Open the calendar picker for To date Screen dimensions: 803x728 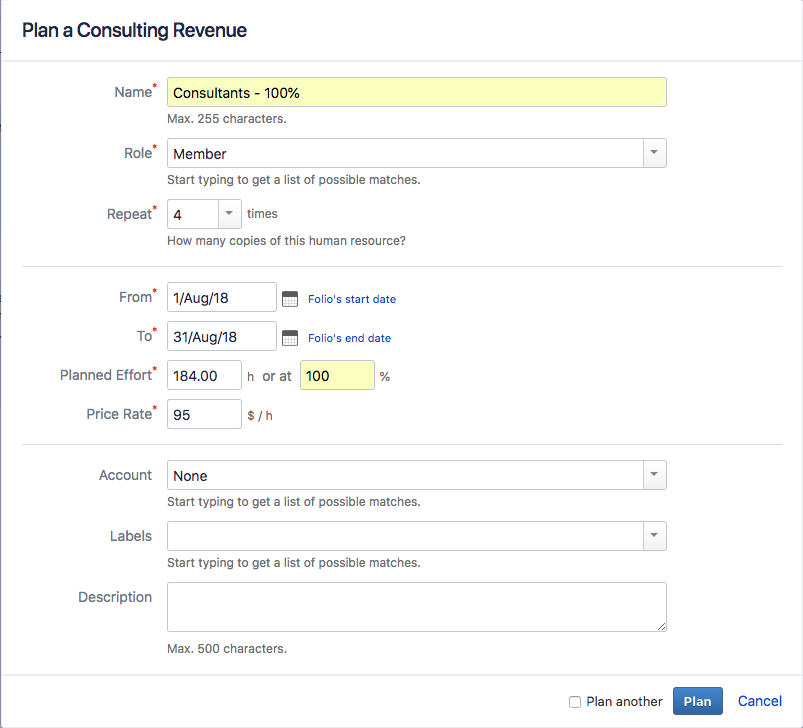click(x=289, y=336)
